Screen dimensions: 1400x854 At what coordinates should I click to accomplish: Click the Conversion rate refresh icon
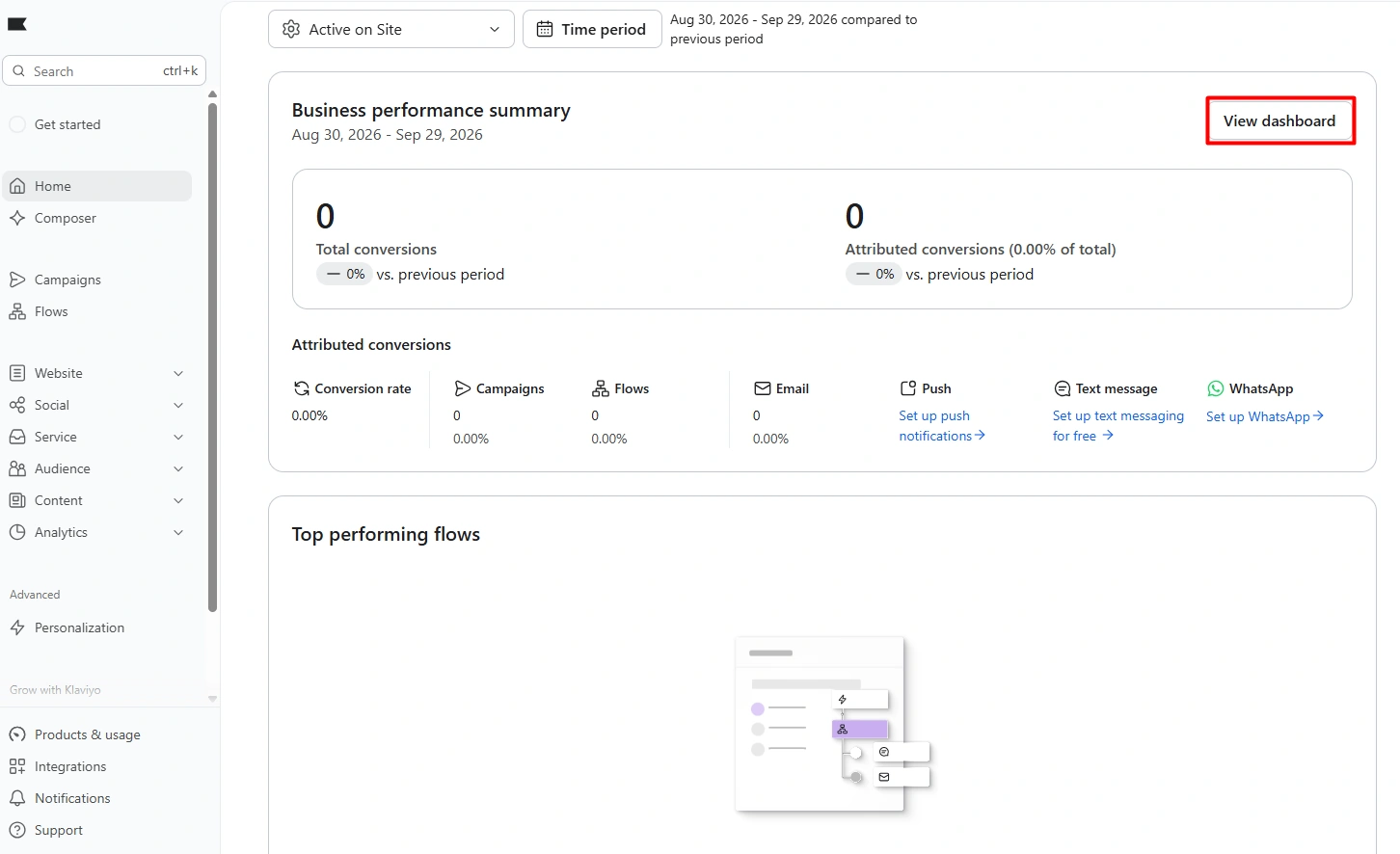[302, 388]
